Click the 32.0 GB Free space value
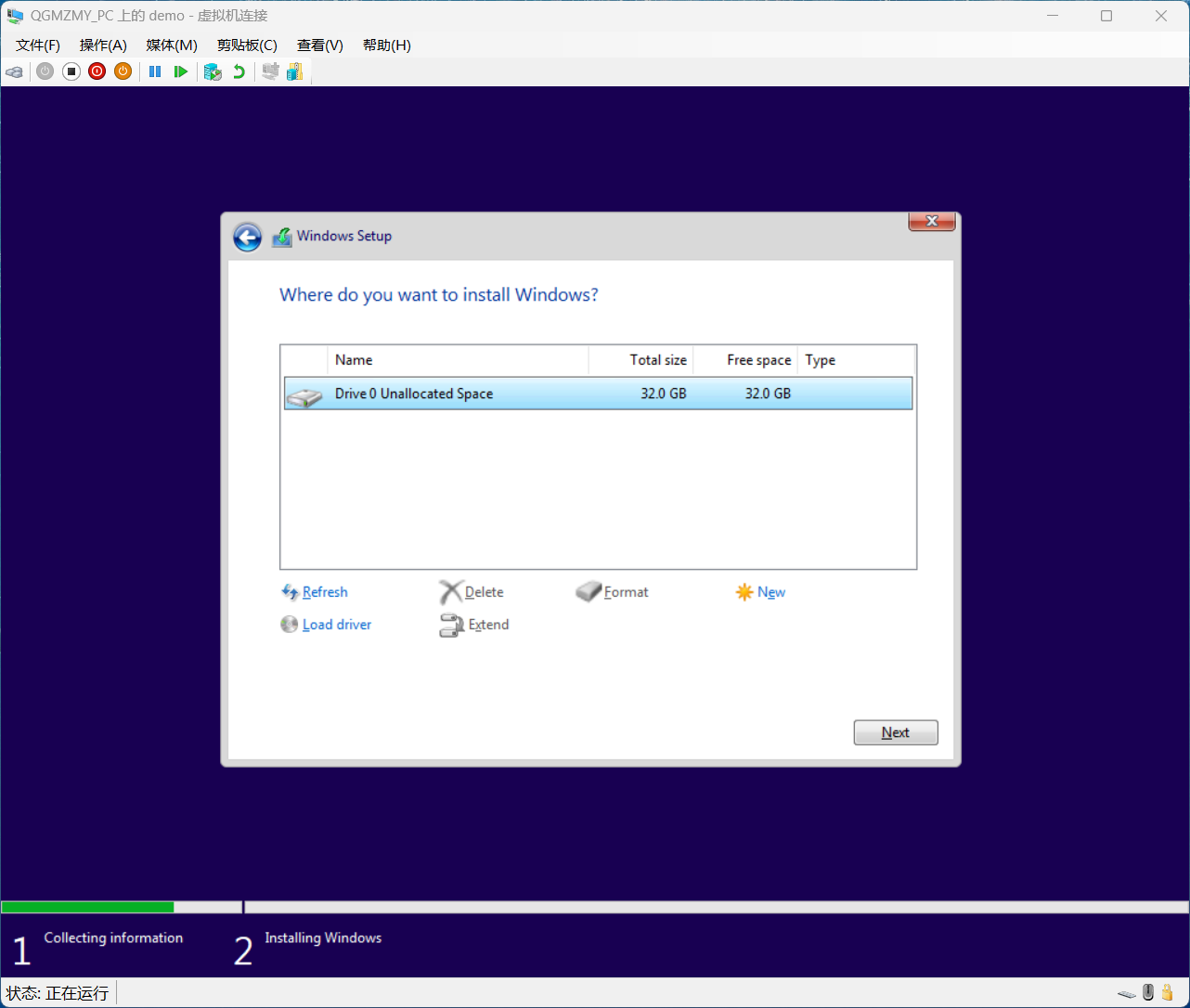The width and height of the screenshot is (1190, 1008). [768, 394]
